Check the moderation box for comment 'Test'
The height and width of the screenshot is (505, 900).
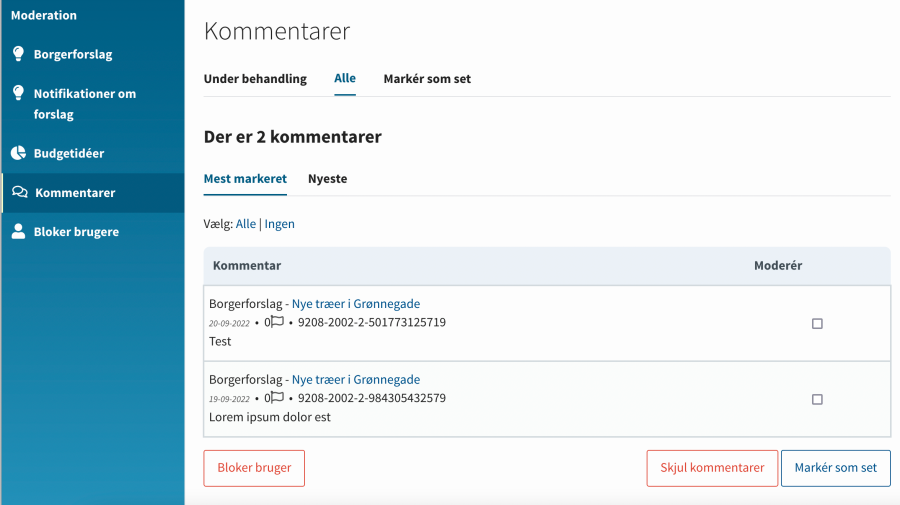[817, 324]
